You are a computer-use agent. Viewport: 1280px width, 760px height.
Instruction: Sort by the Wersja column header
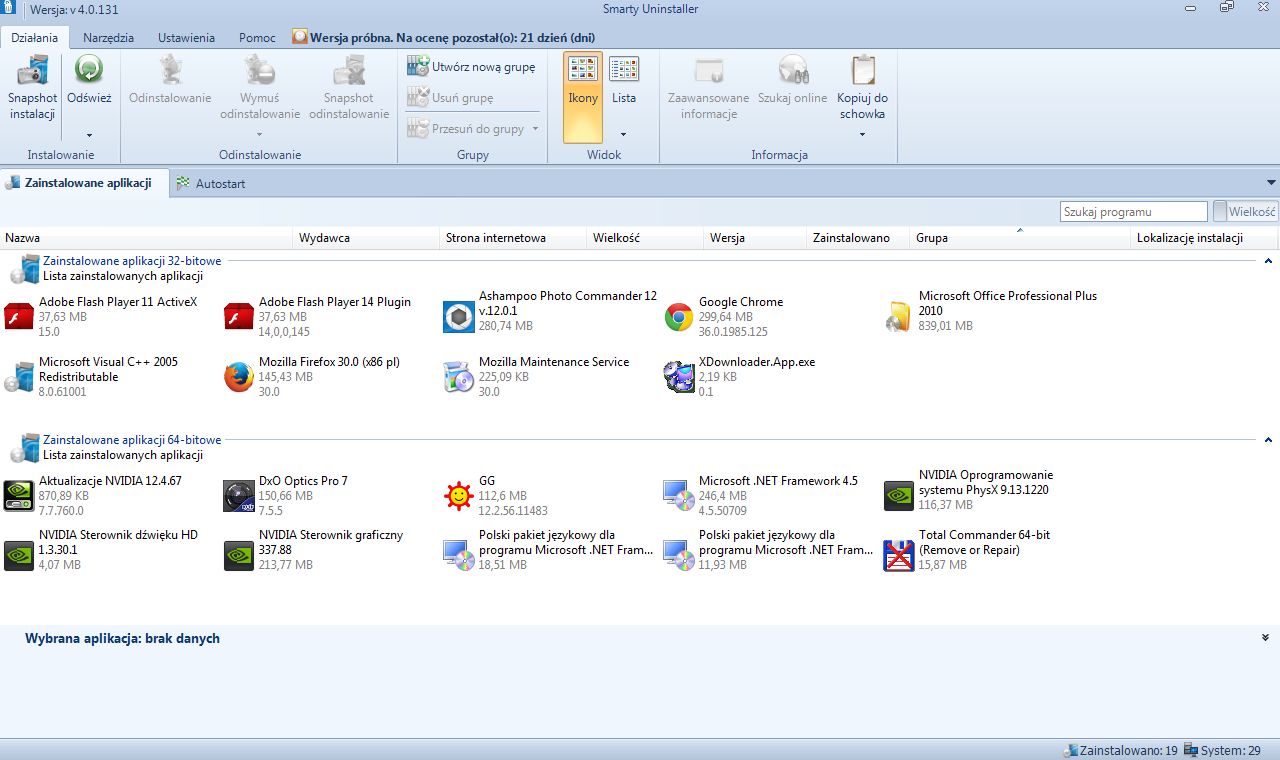tap(756, 238)
